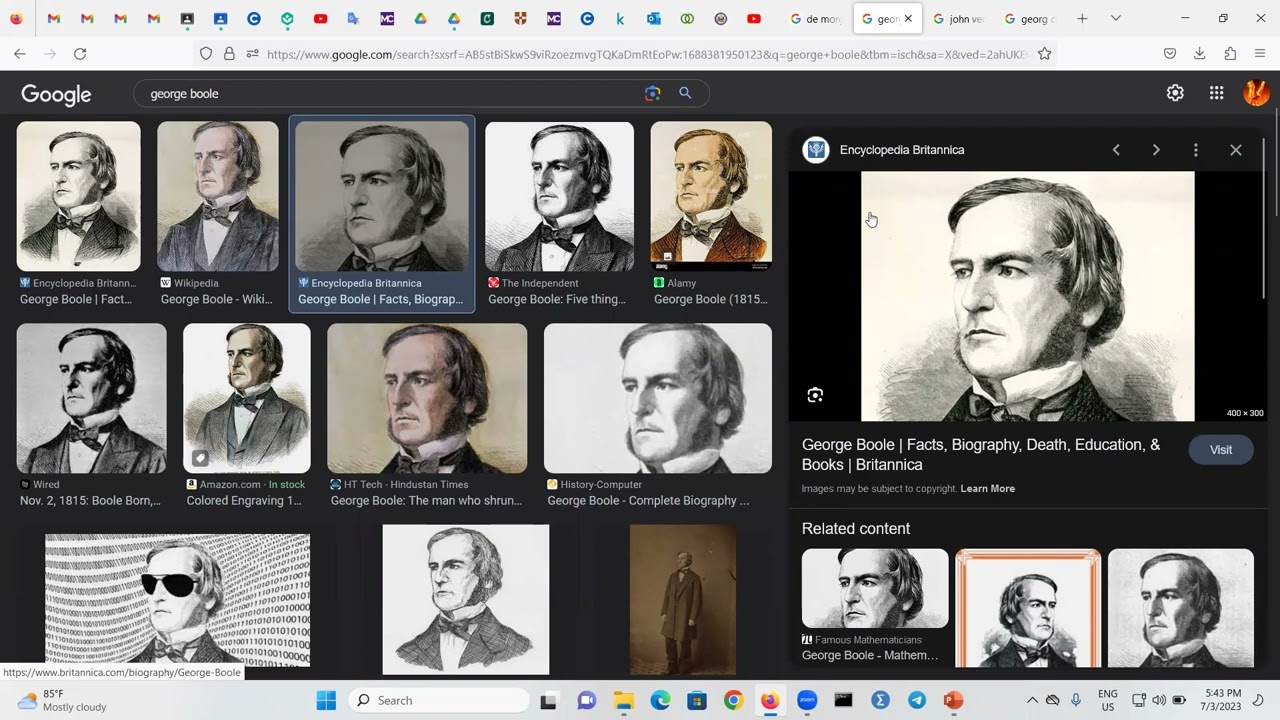Click the Lens icon on the preview image
The width and height of the screenshot is (1280, 720).
tap(815, 395)
